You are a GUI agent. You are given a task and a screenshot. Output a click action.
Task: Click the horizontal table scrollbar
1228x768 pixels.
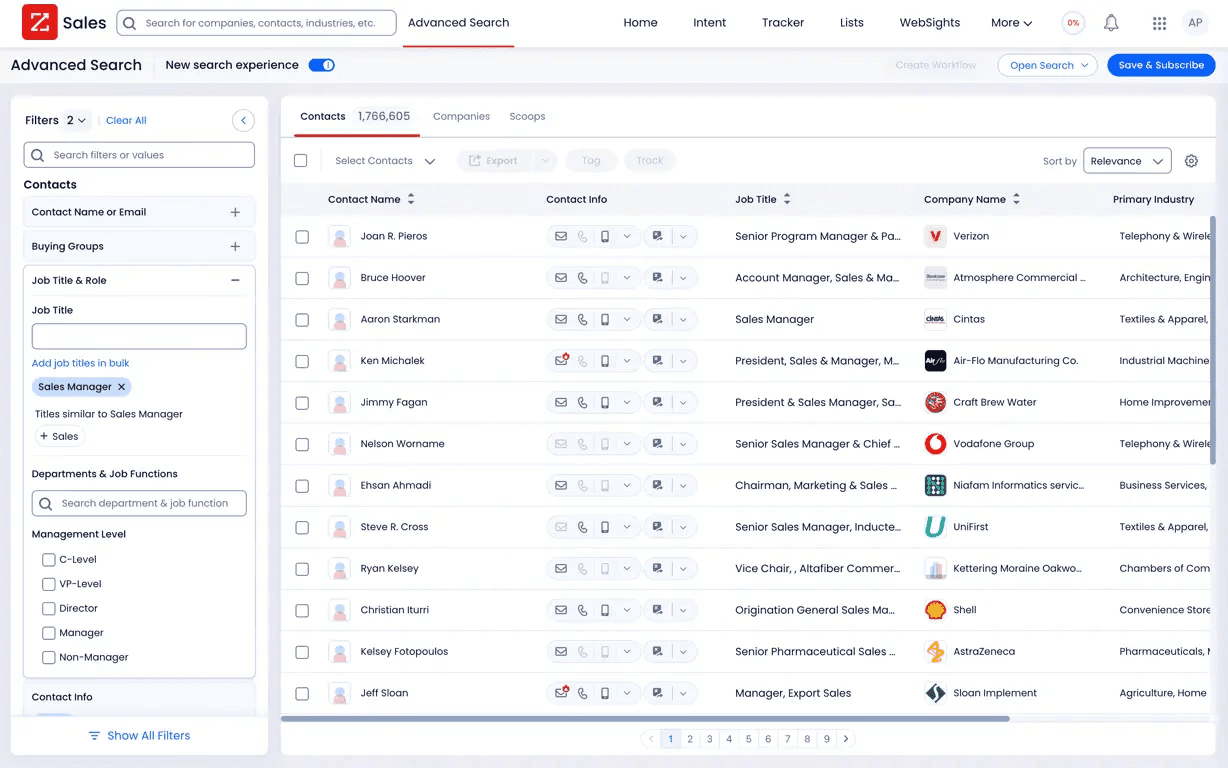click(x=645, y=718)
